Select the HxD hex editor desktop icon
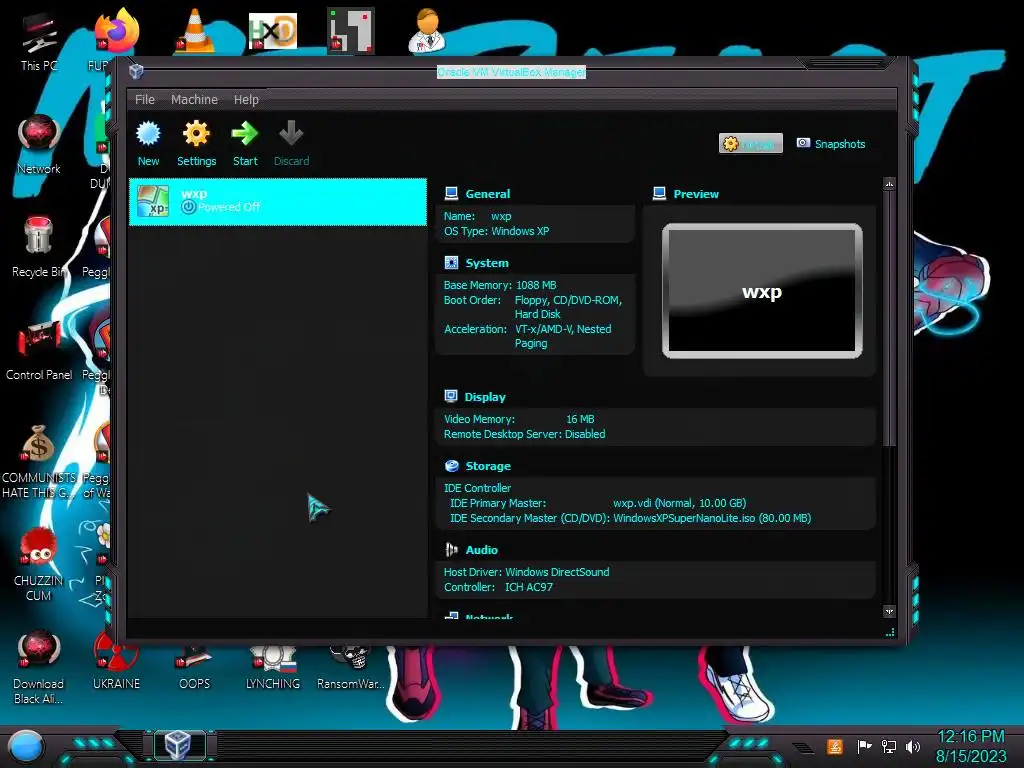This screenshot has width=1024, height=768. [273, 31]
